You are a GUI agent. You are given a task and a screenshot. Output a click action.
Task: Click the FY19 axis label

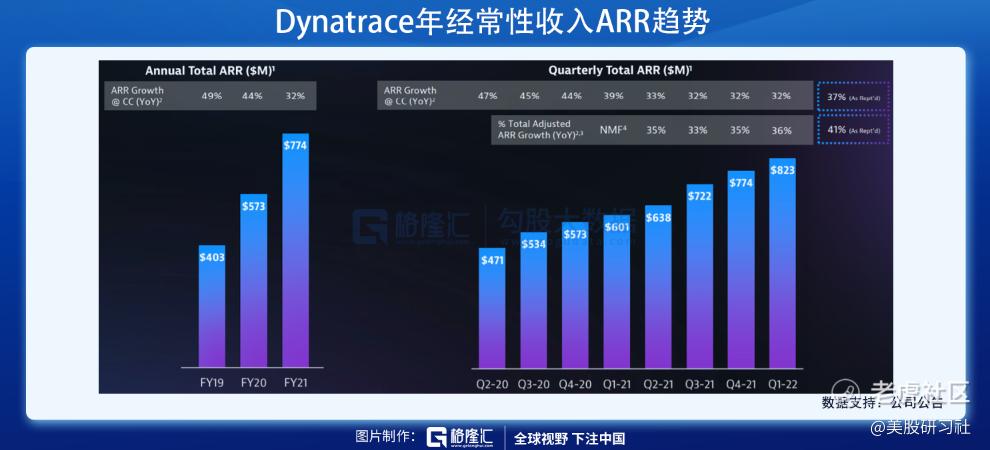212,383
